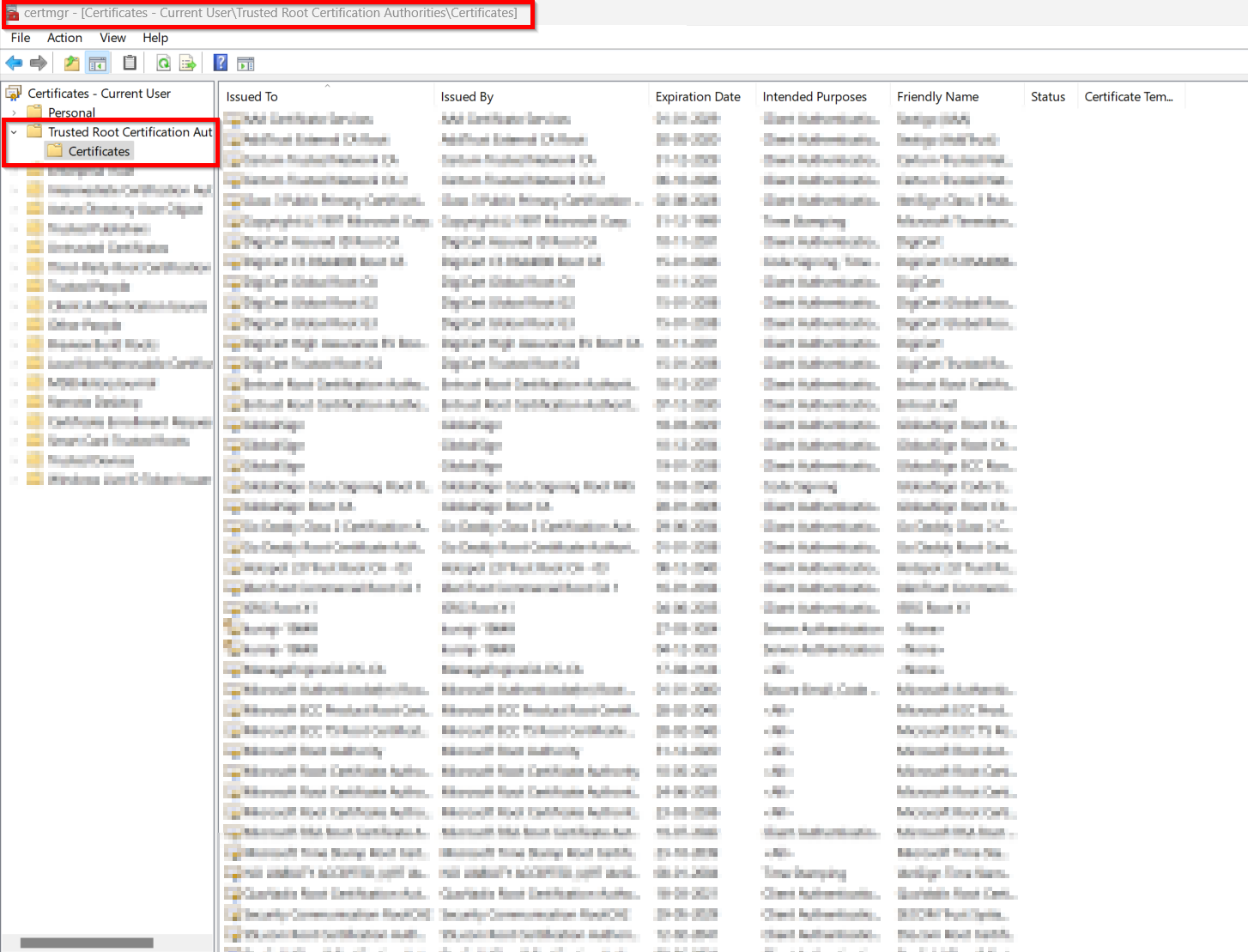Toggle the Show/Hide Action Pane toolbar icon
Image resolution: width=1248 pixels, height=952 pixels.
coord(245,63)
